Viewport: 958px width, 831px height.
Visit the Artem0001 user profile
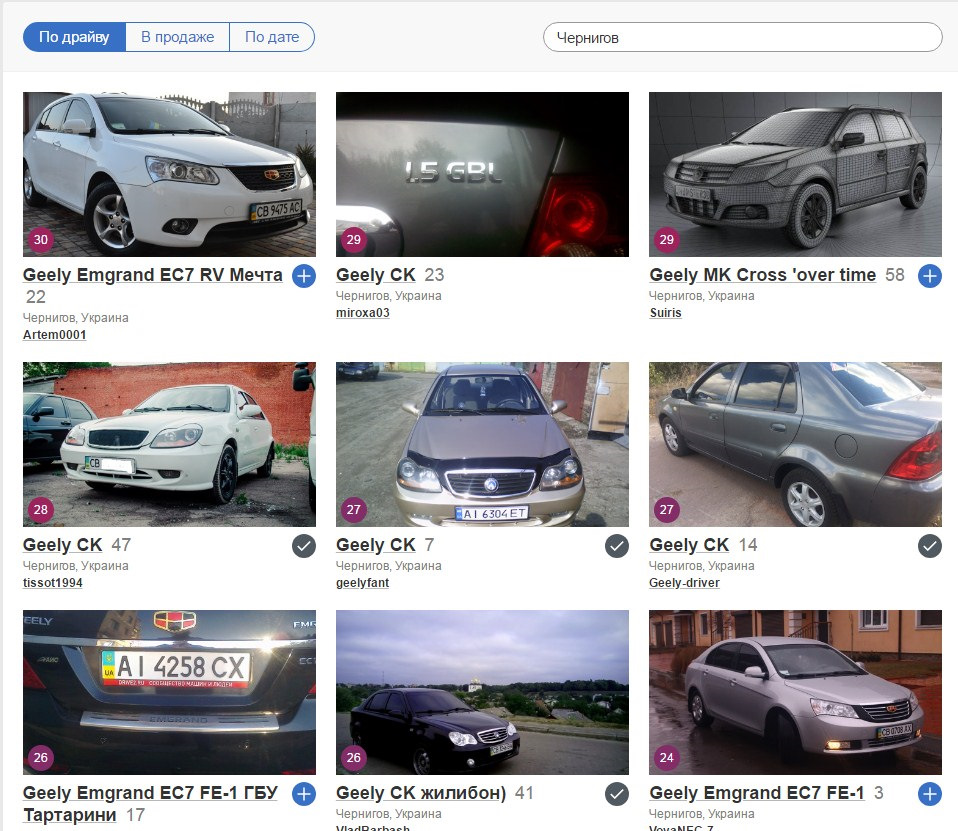(54, 335)
